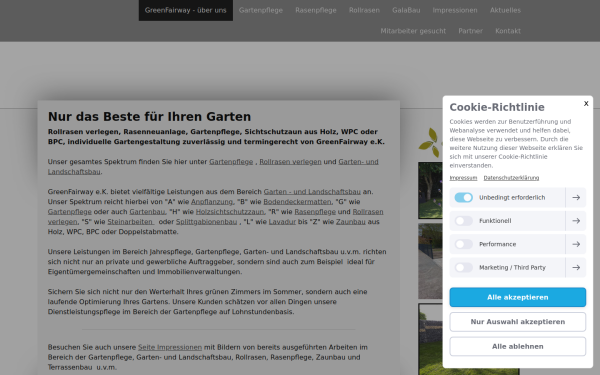Enable the Performance cookies switch

click(463, 244)
